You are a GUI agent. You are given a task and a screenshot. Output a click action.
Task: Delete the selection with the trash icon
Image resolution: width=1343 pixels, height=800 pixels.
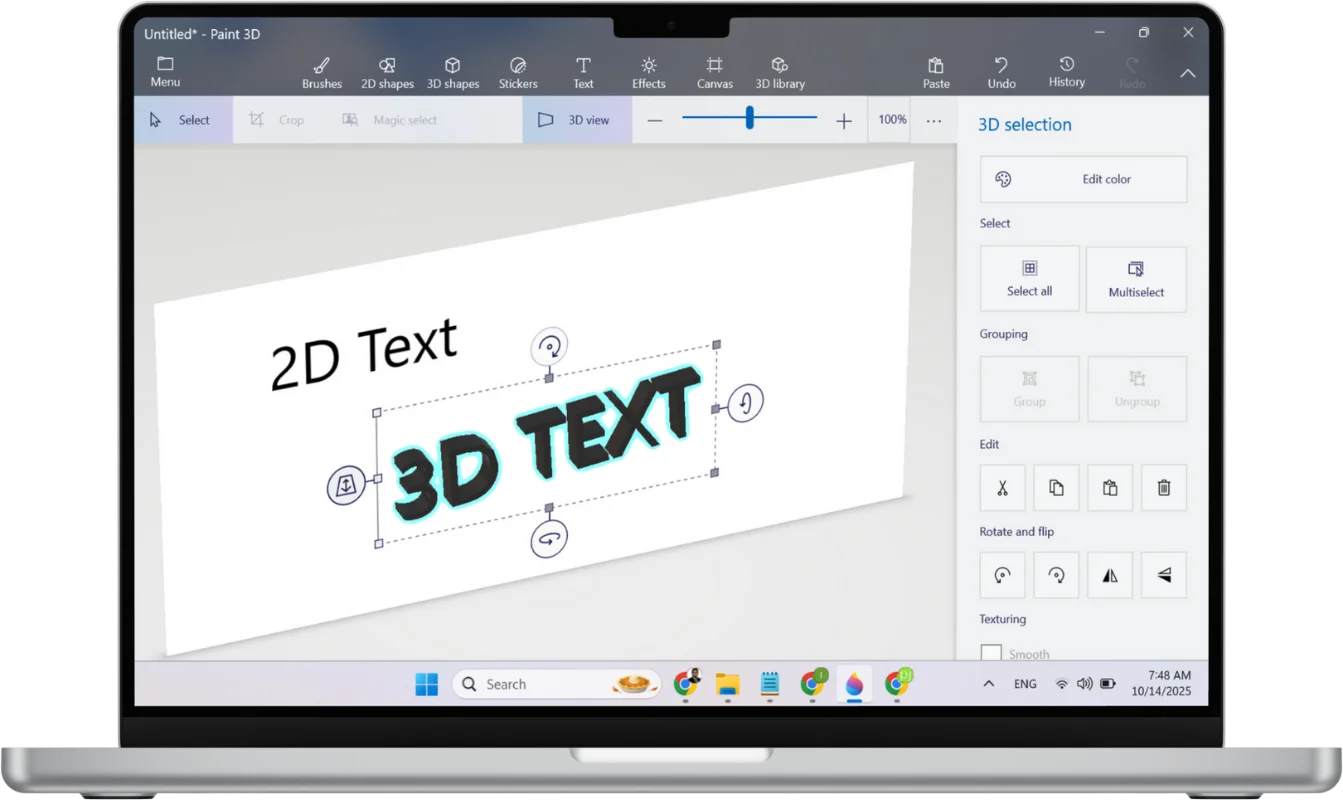[x=1164, y=487]
